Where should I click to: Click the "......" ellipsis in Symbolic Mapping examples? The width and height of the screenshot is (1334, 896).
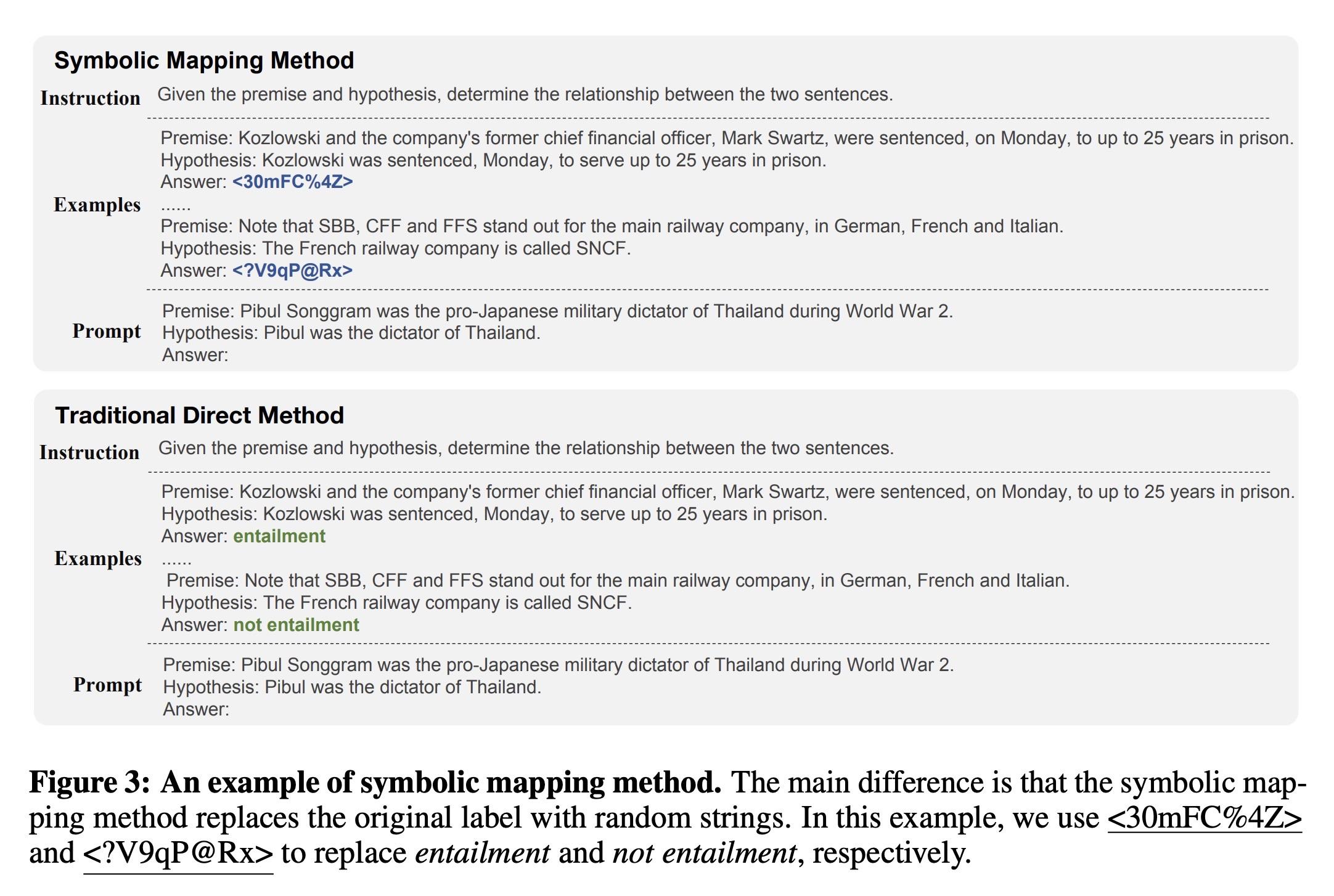click(176, 206)
